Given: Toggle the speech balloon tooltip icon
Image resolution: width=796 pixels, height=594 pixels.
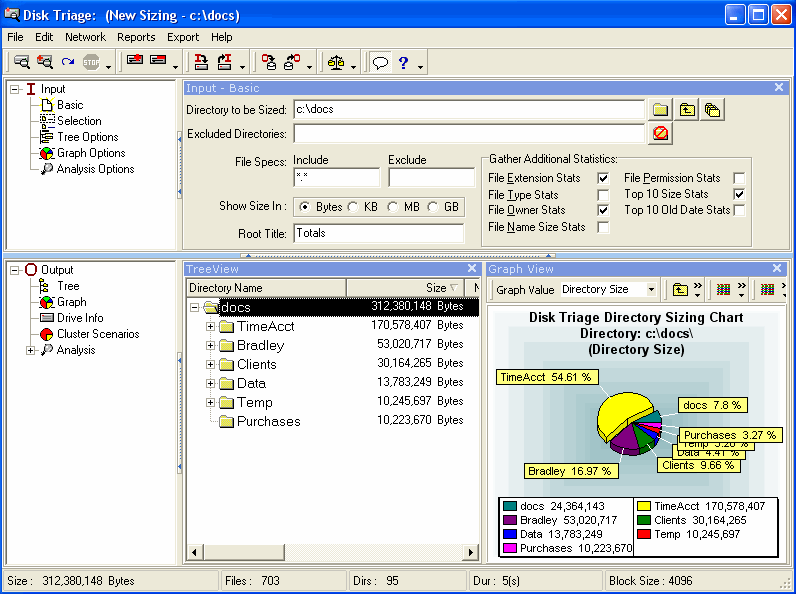Looking at the screenshot, I should 380,62.
